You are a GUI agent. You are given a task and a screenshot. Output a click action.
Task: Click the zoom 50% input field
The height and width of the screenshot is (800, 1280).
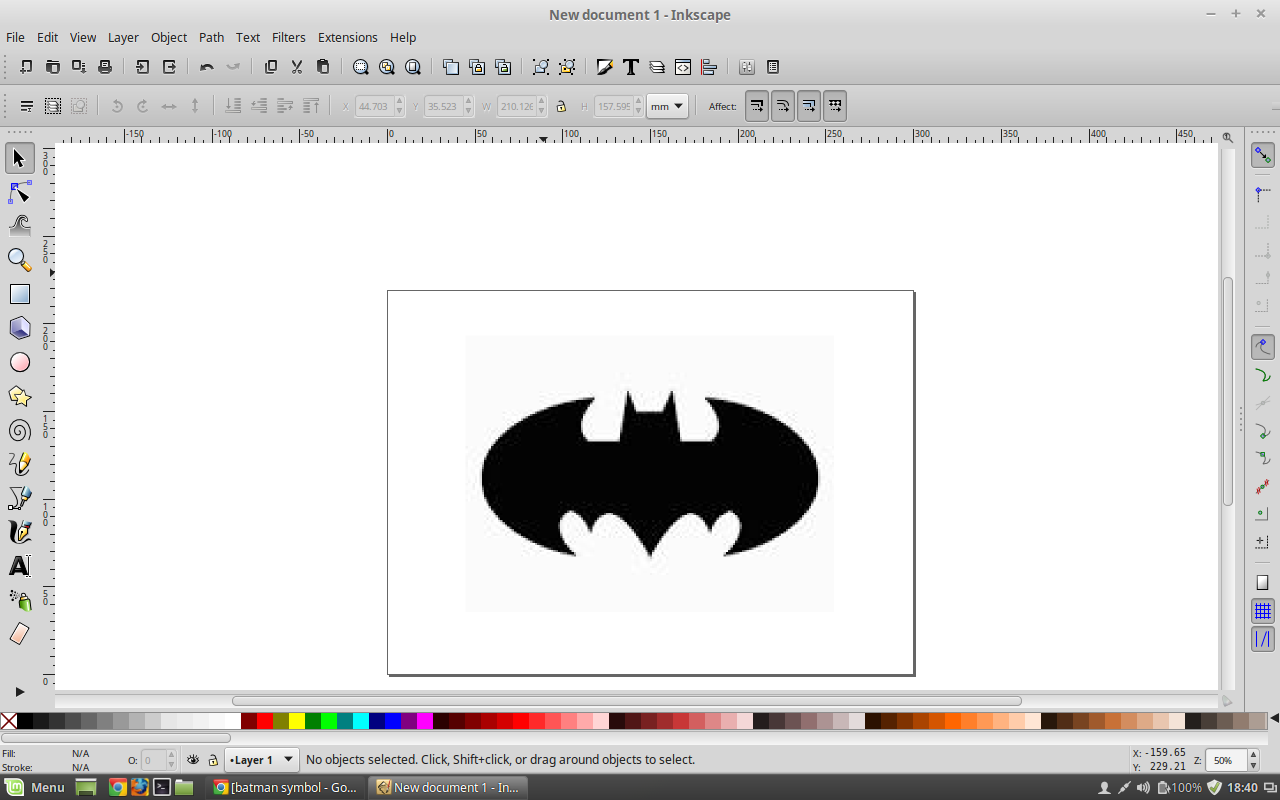(x=1226, y=760)
